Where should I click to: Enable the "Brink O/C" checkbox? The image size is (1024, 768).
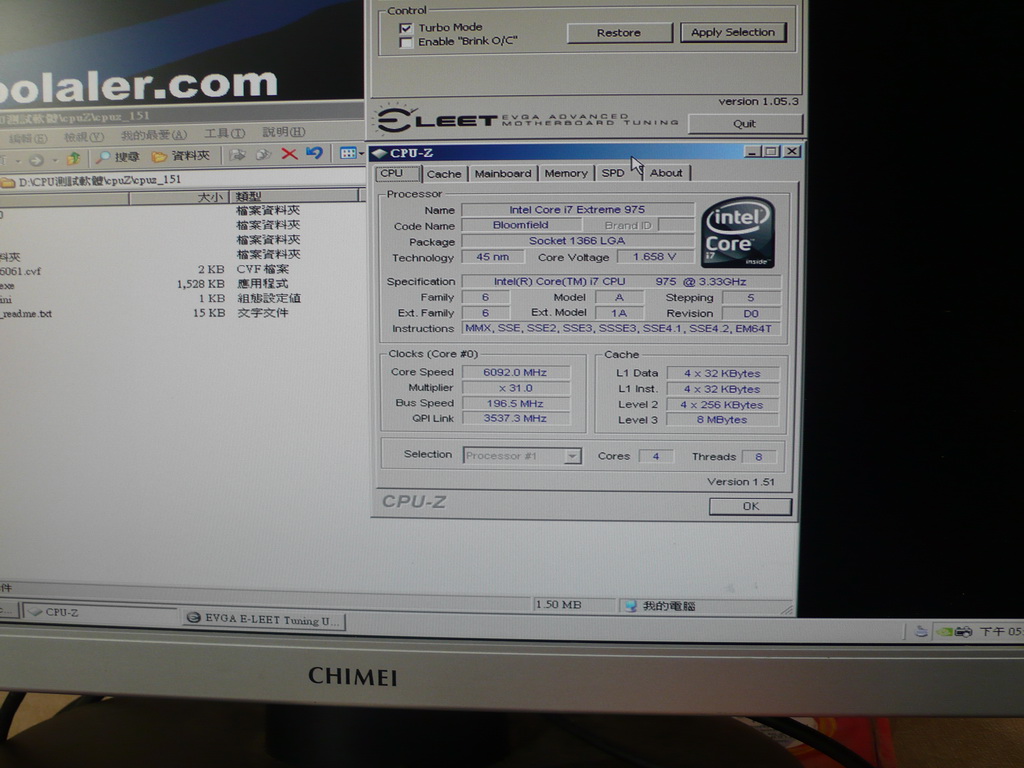406,42
